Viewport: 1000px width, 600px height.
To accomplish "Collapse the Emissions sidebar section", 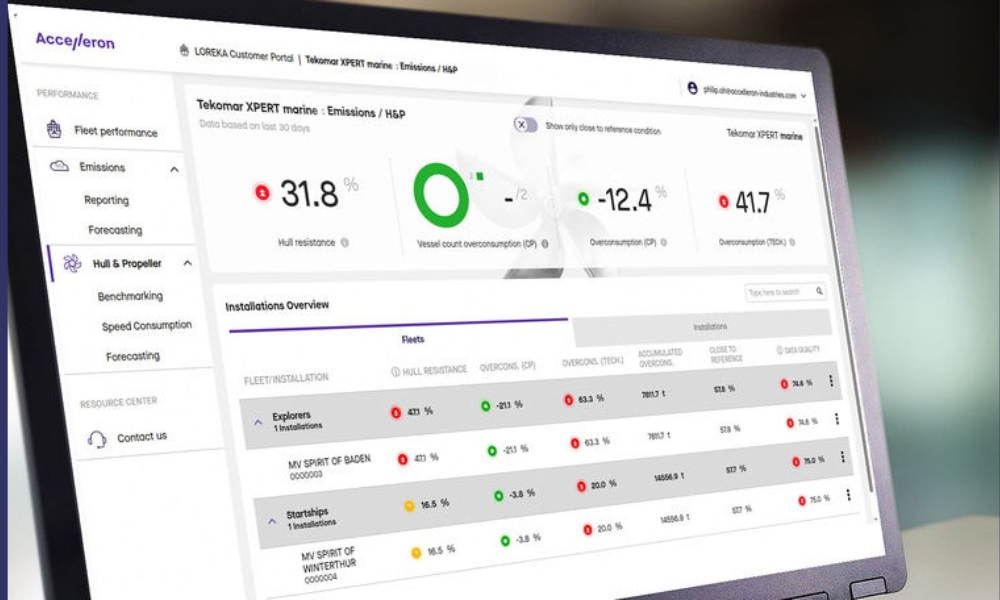I will click(x=175, y=170).
